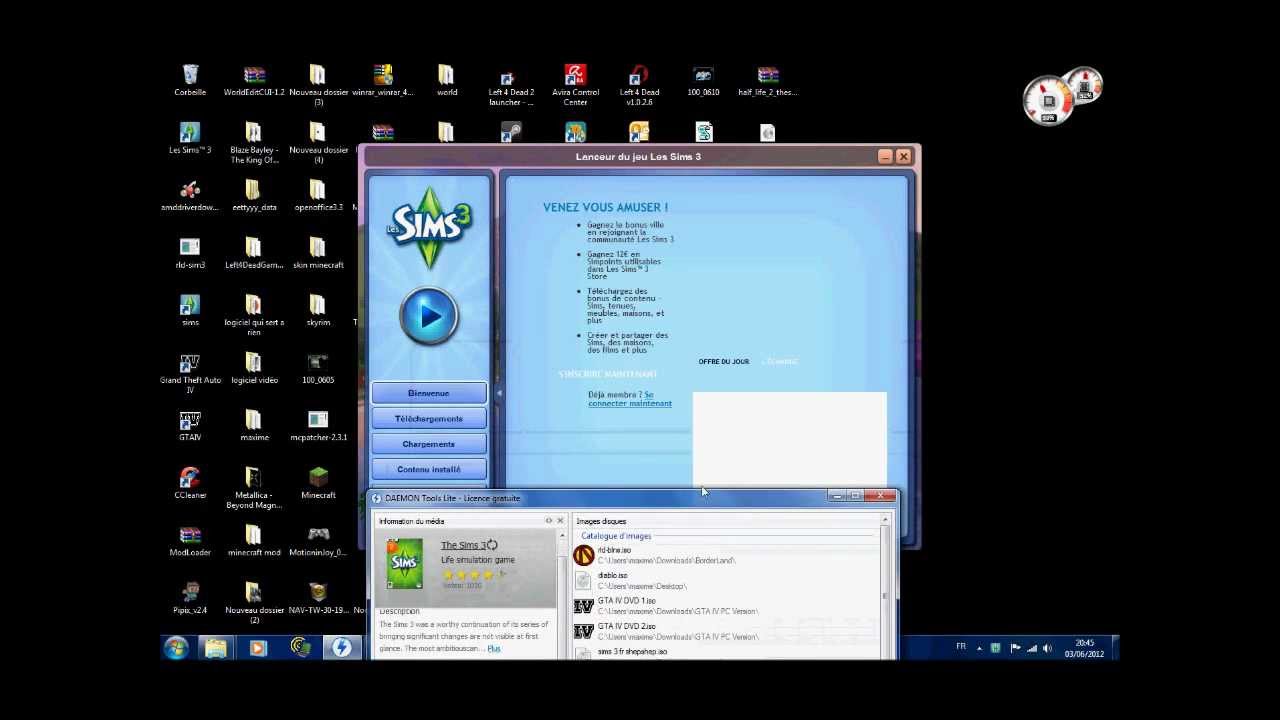Select GTA IV DVD 2.iso in the catalogue
The height and width of the screenshot is (720, 1280).
pos(728,632)
